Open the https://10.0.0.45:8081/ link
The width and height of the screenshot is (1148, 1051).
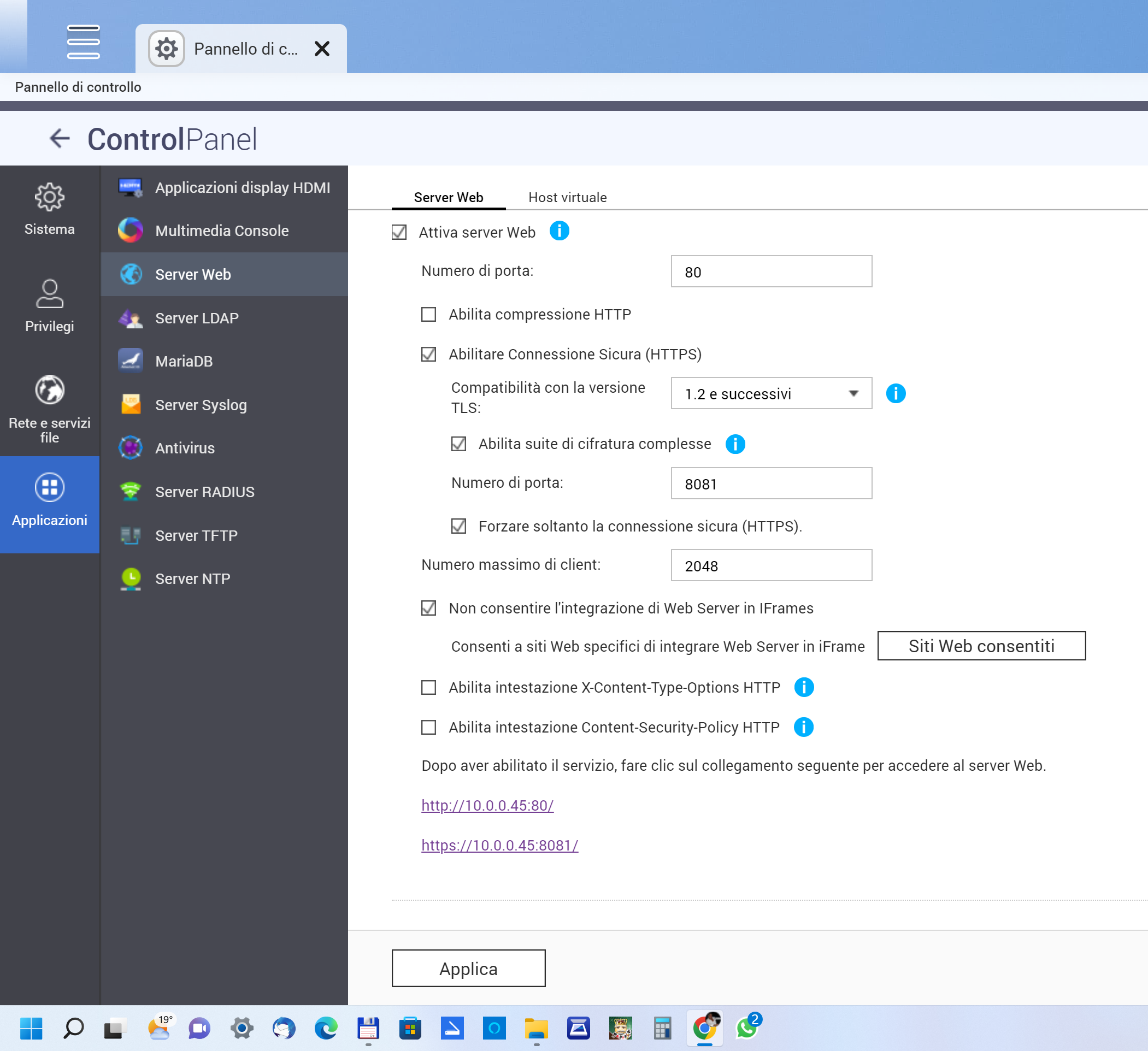(499, 845)
